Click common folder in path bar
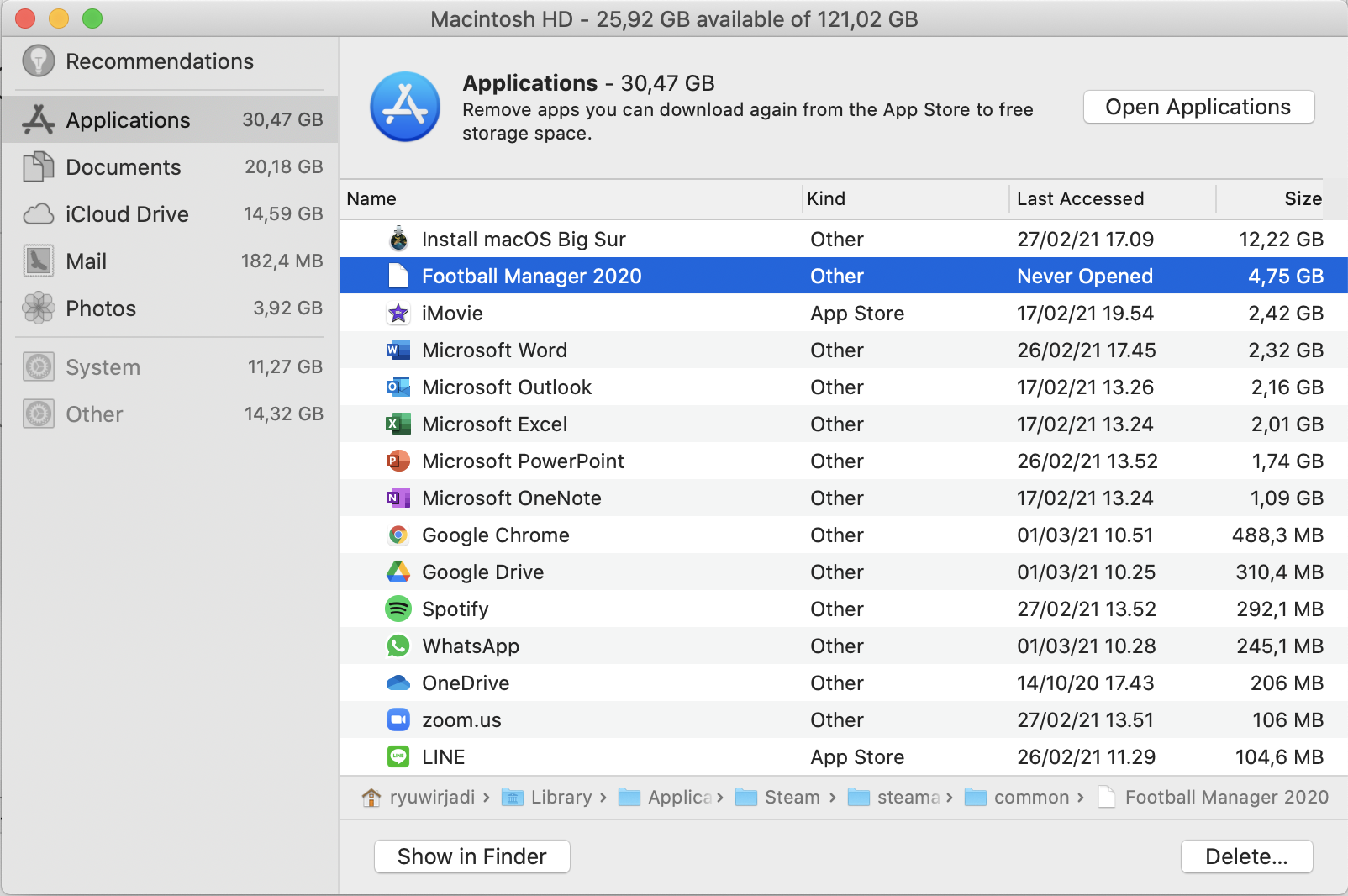 click(1018, 797)
